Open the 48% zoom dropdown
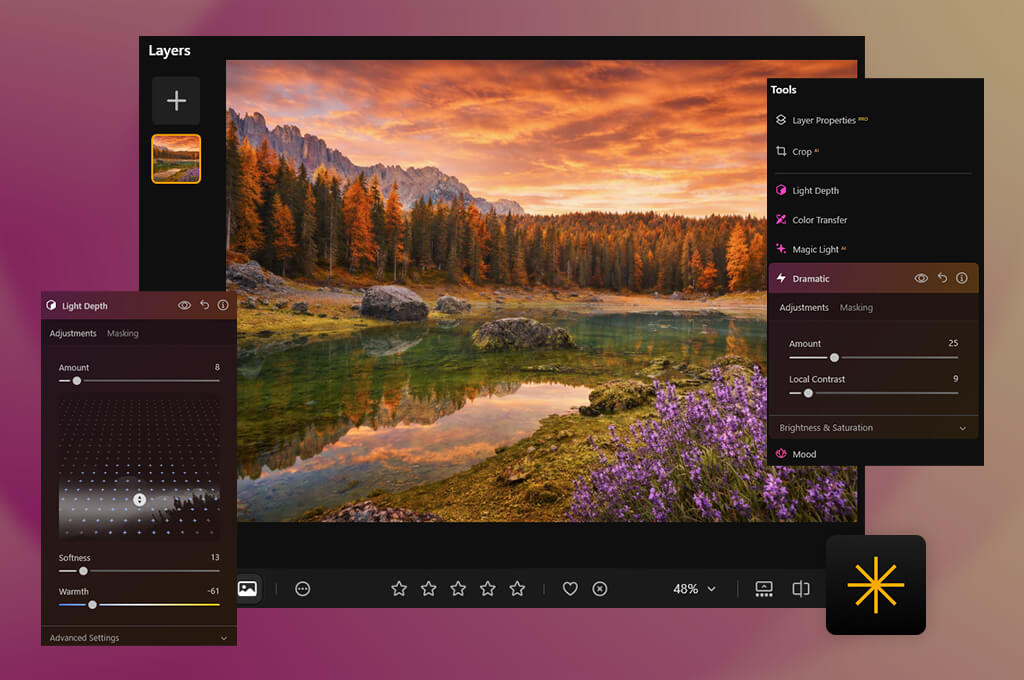Viewport: 1024px width, 680px height. coord(694,589)
